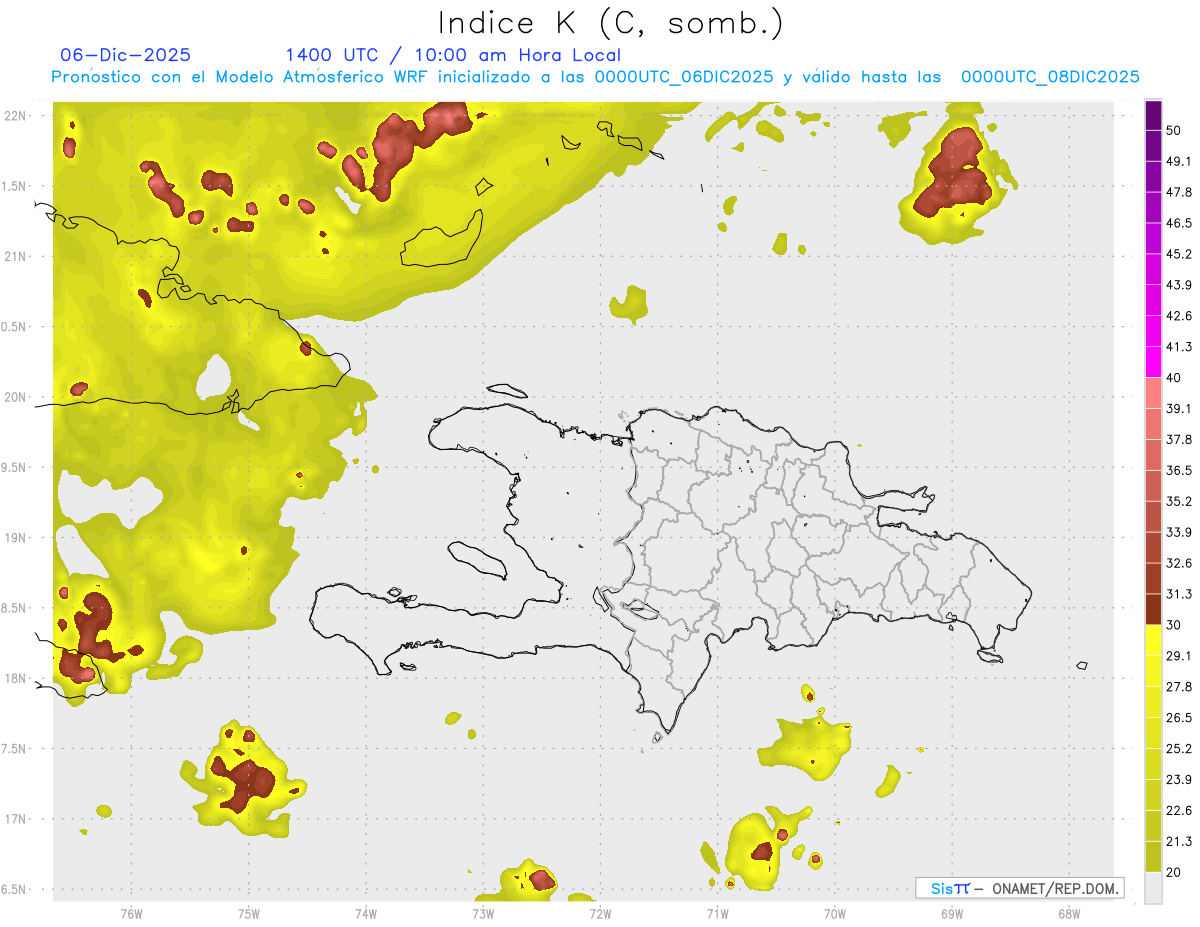Click the '73W' longitude label

(x=483, y=913)
